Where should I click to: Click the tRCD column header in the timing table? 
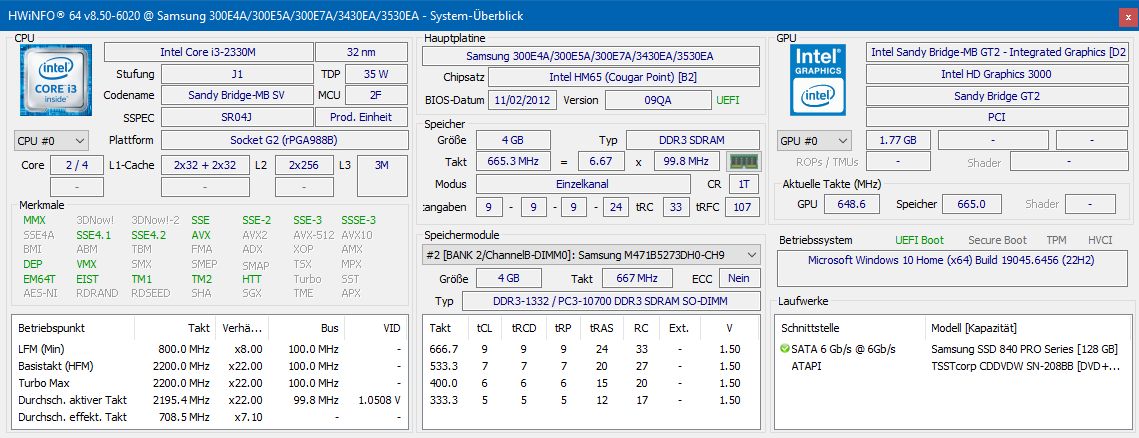click(x=523, y=328)
